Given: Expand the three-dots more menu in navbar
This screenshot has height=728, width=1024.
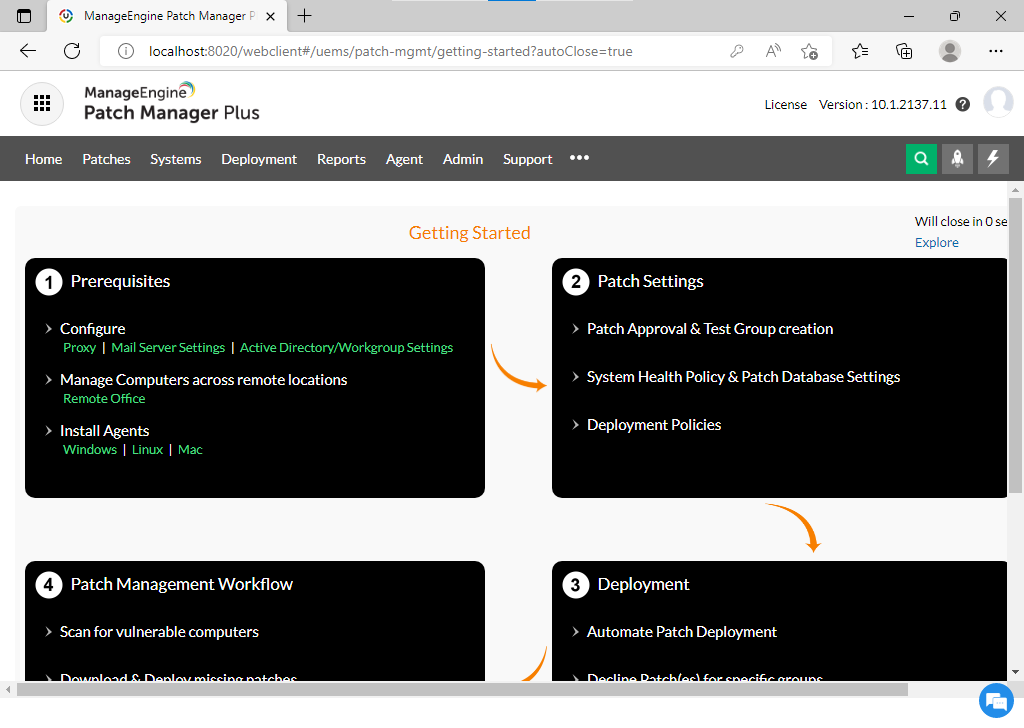Looking at the screenshot, I should tap(579, 158).
